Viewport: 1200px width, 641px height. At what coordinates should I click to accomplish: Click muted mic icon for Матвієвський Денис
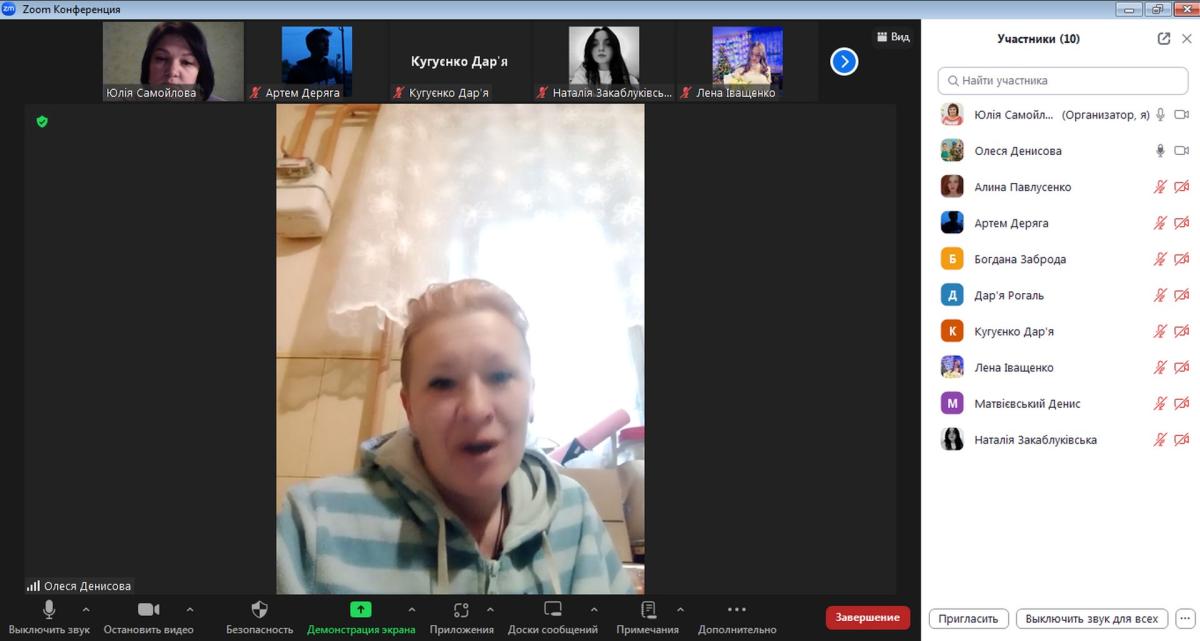point(1161,403)
